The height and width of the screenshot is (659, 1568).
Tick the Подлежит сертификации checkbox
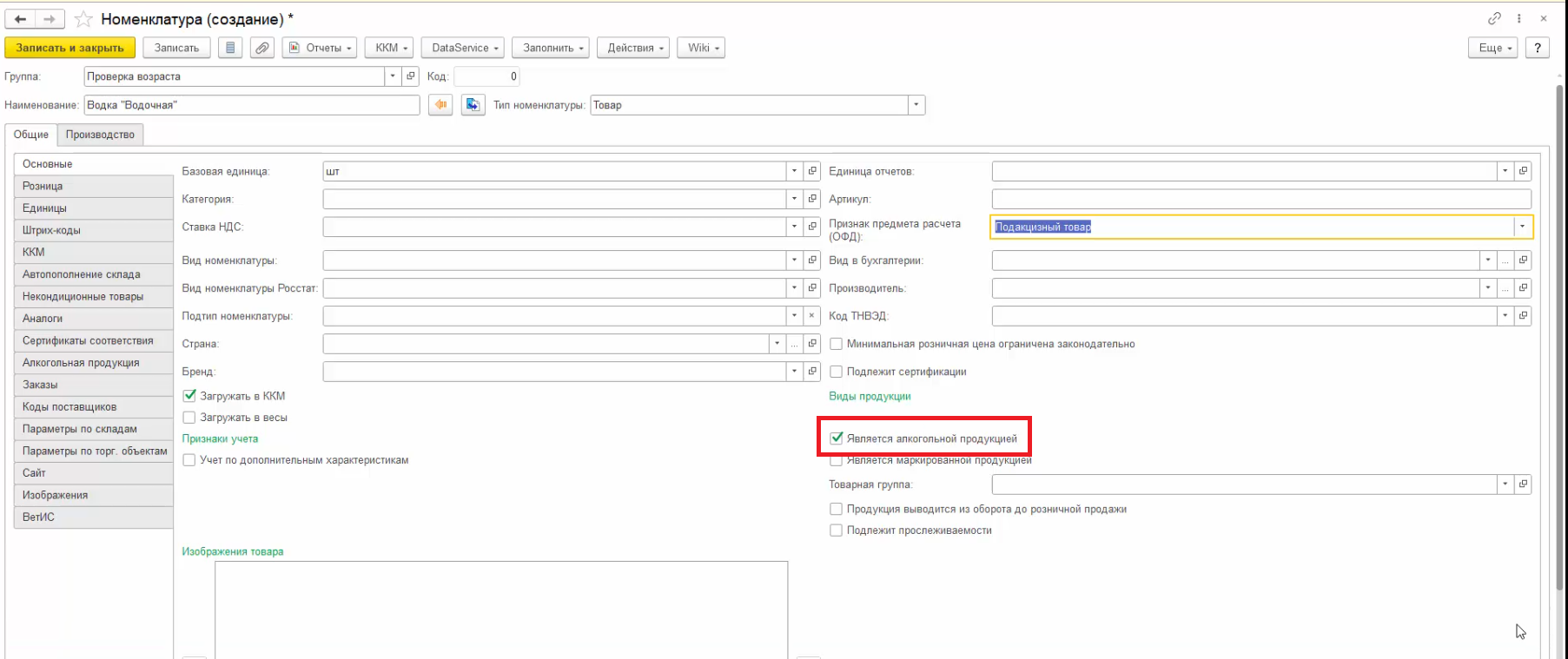pyautogui.click(x=836, y=372)
